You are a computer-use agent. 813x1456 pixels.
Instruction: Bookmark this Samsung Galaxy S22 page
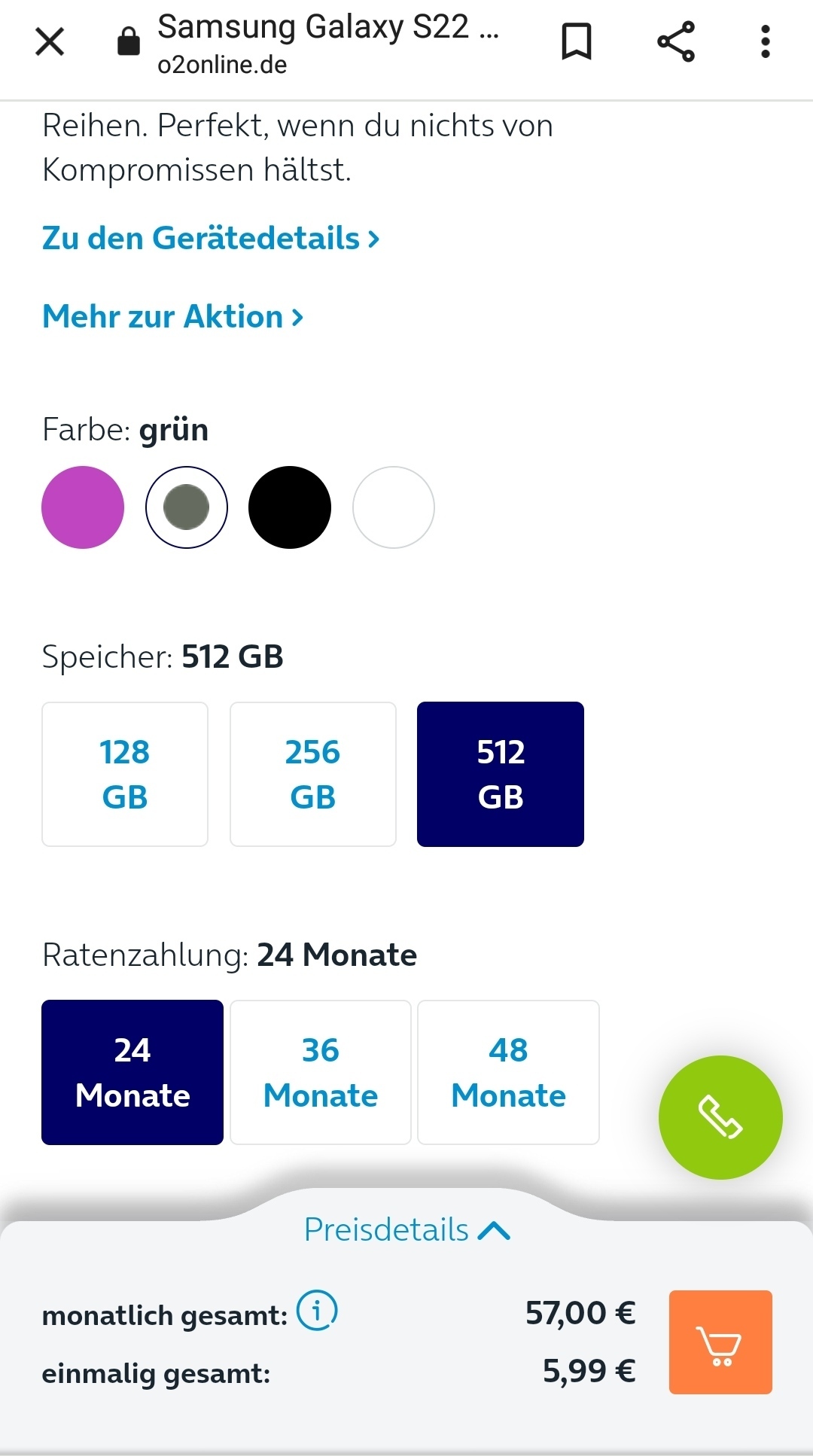pyautogui.click(x=577, y=41)
